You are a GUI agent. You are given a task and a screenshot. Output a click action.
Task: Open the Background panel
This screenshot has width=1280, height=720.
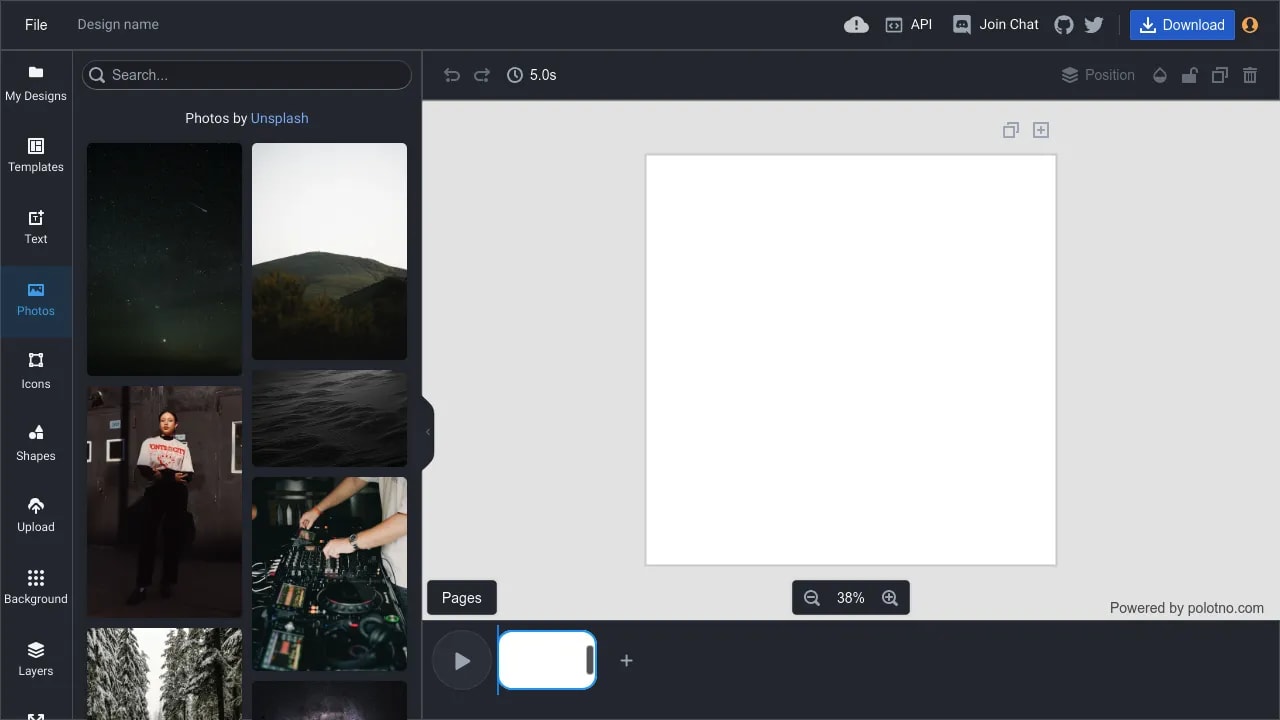click(x=36, y=586)
